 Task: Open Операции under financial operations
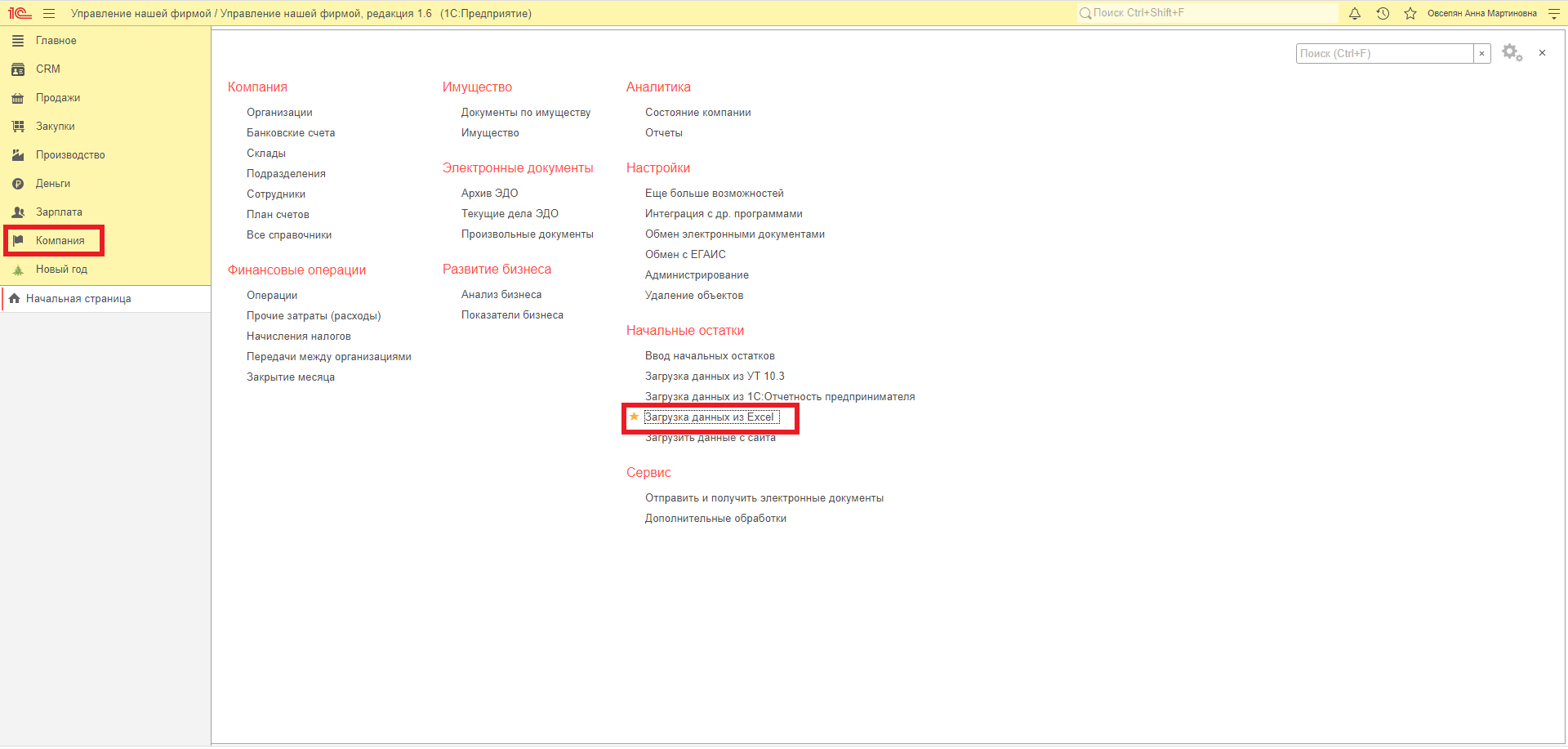tap(272, 296)
